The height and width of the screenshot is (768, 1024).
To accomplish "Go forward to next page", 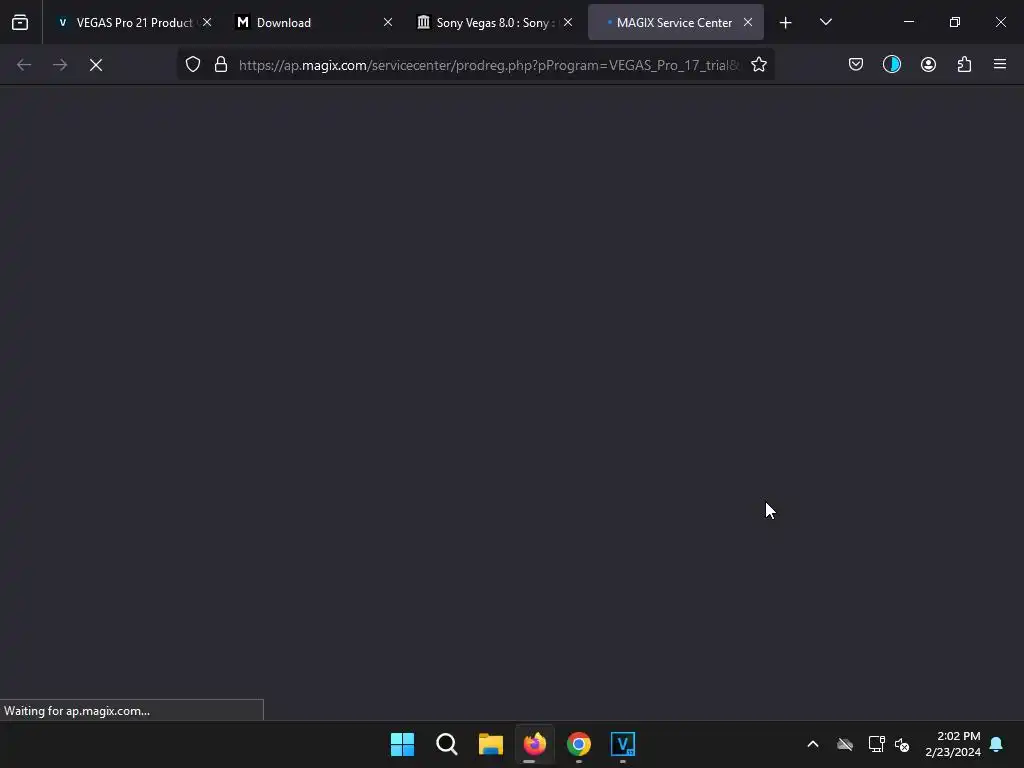I will pyautogui.click(x=60, y=65).
